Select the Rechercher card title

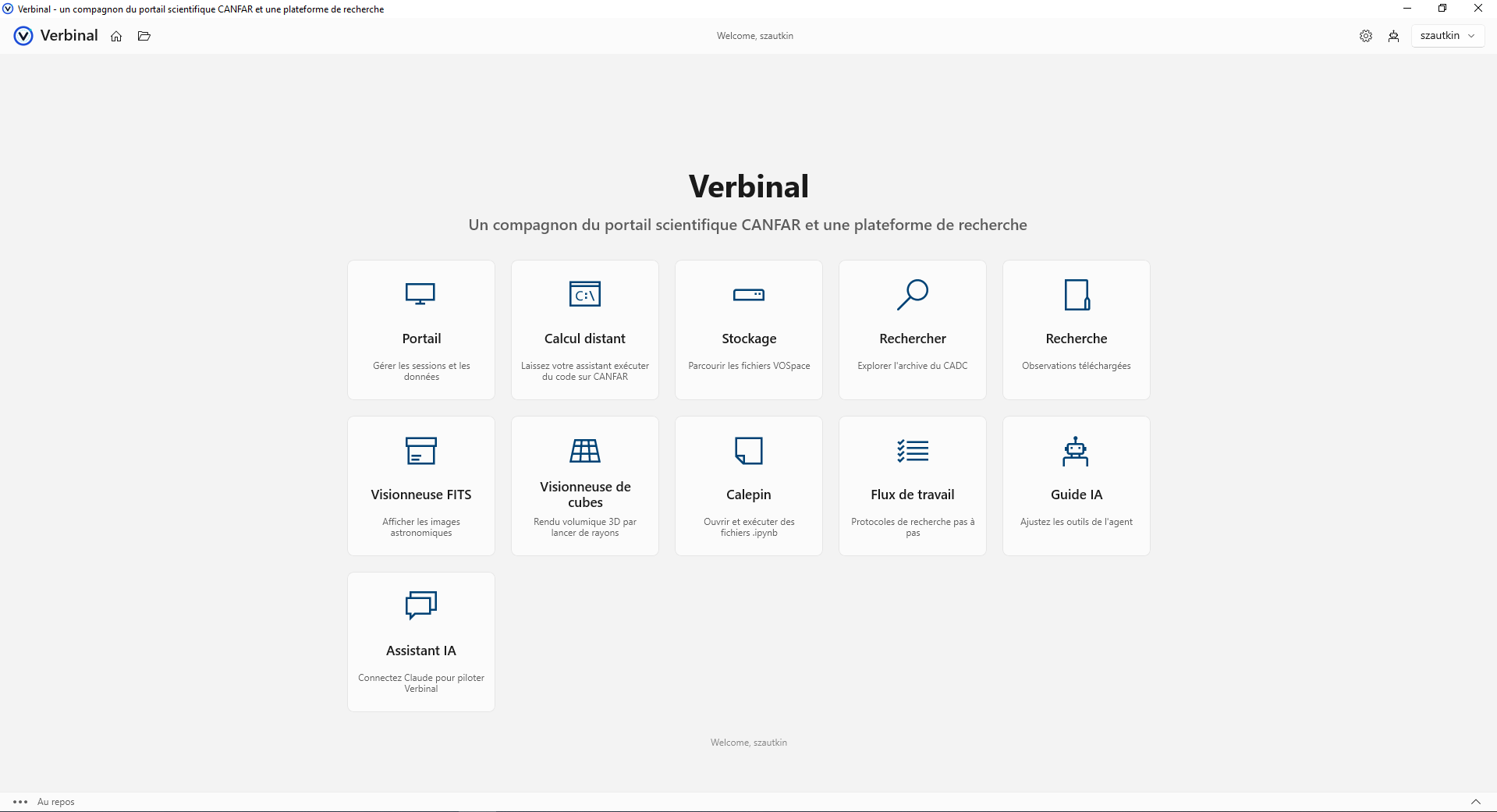point(913,339)
